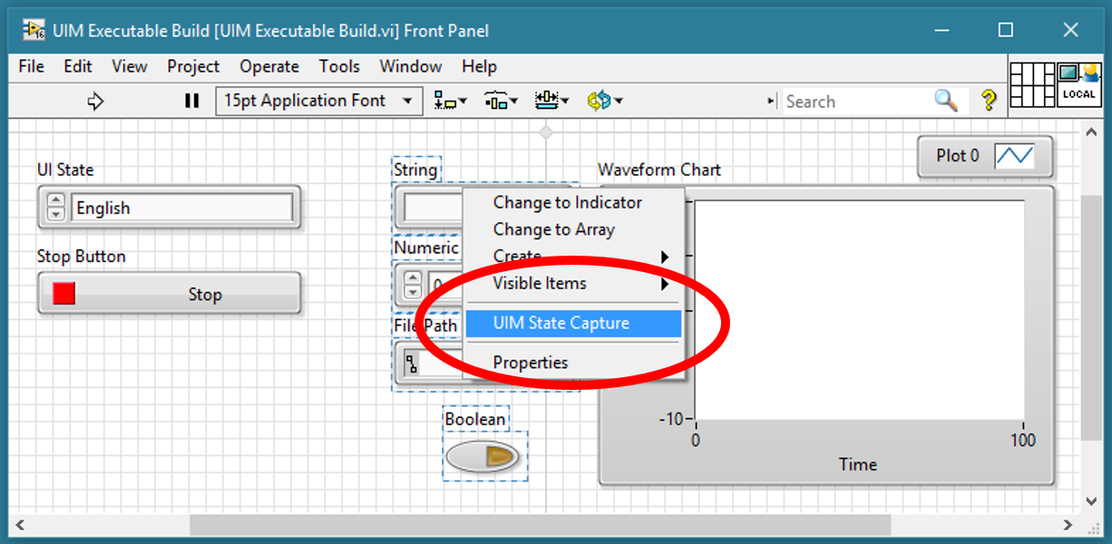1112x544 pixels.
Task: Click the Run arrow in toolbar
Action: [x=96, y=101]
